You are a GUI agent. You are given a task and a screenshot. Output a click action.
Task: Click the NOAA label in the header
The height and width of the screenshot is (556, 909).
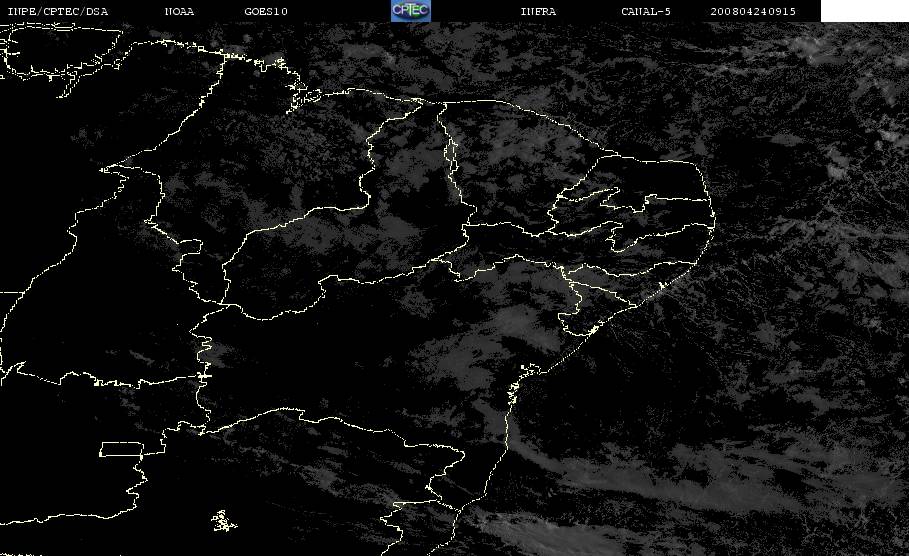[x=179, y=11]
